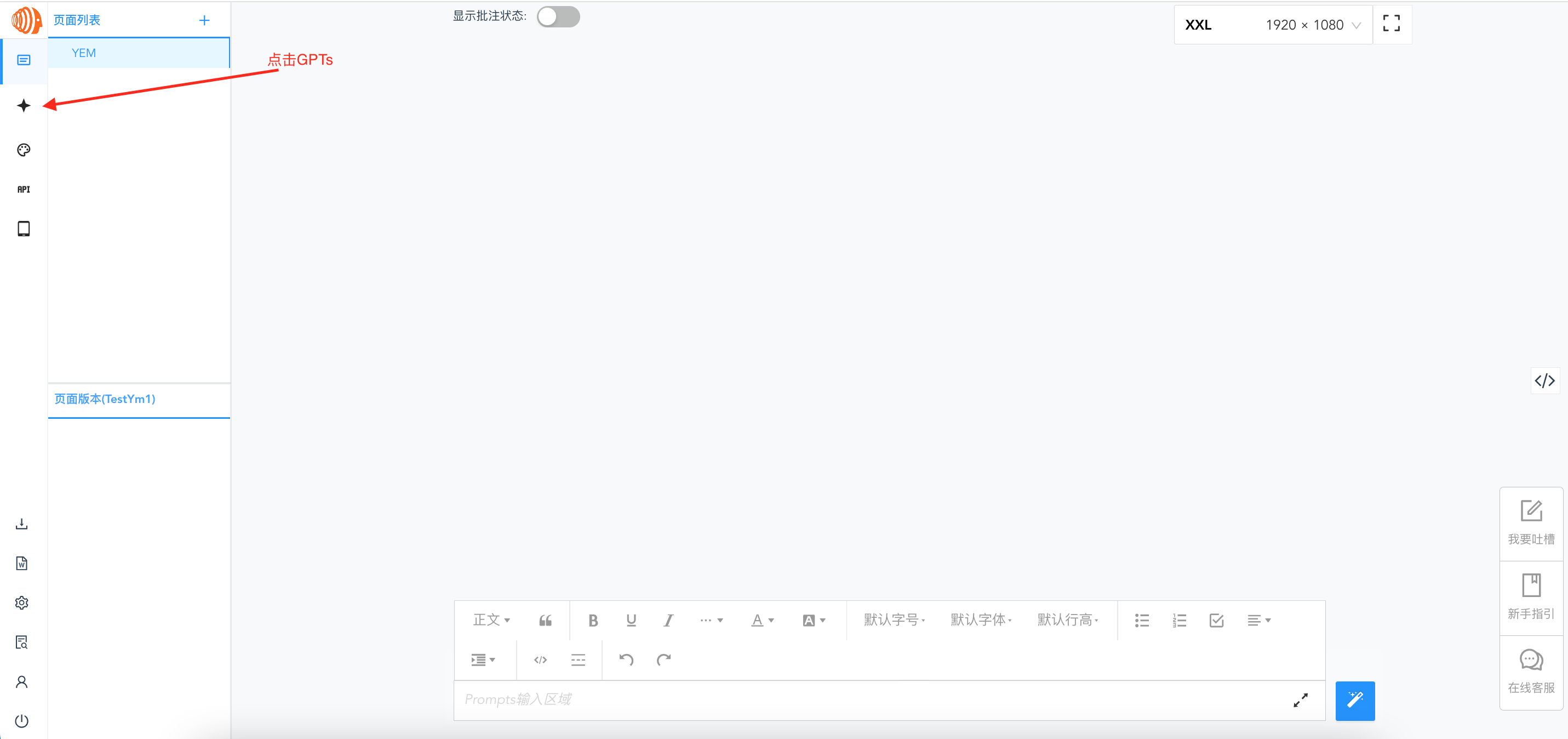Open the code view icon on right edge

(x=1546, y=380)
